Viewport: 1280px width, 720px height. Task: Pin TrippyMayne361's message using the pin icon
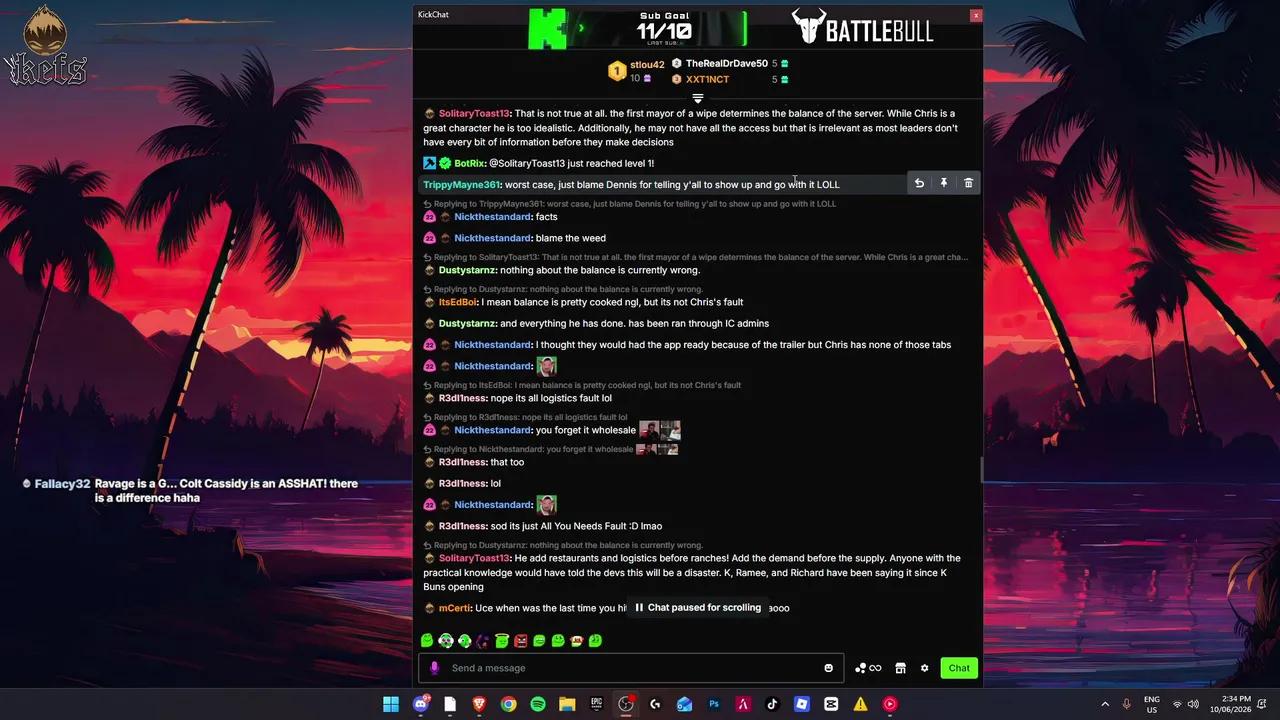943,183
